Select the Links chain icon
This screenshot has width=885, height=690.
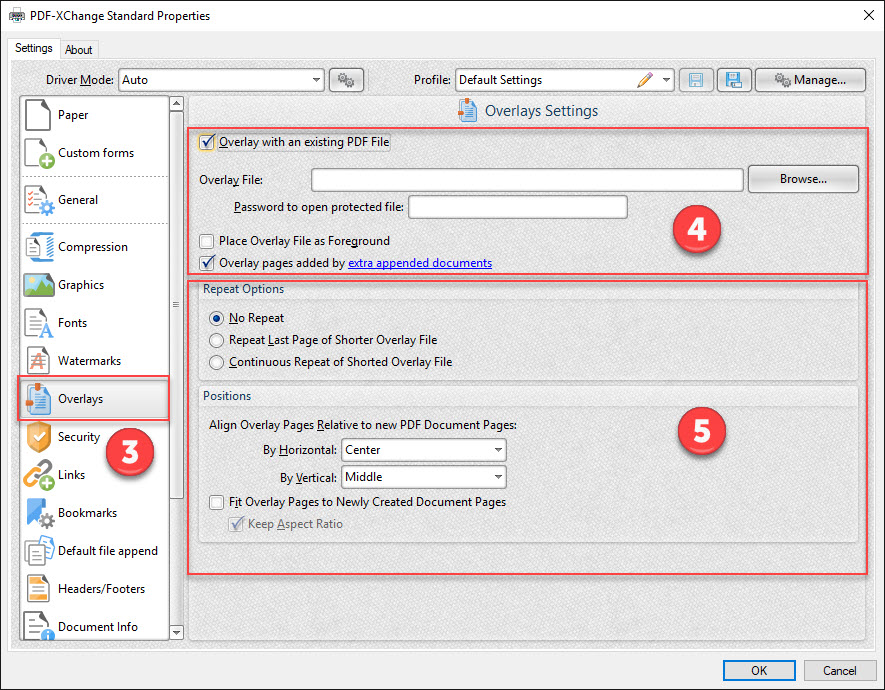(x=39, y=475)
